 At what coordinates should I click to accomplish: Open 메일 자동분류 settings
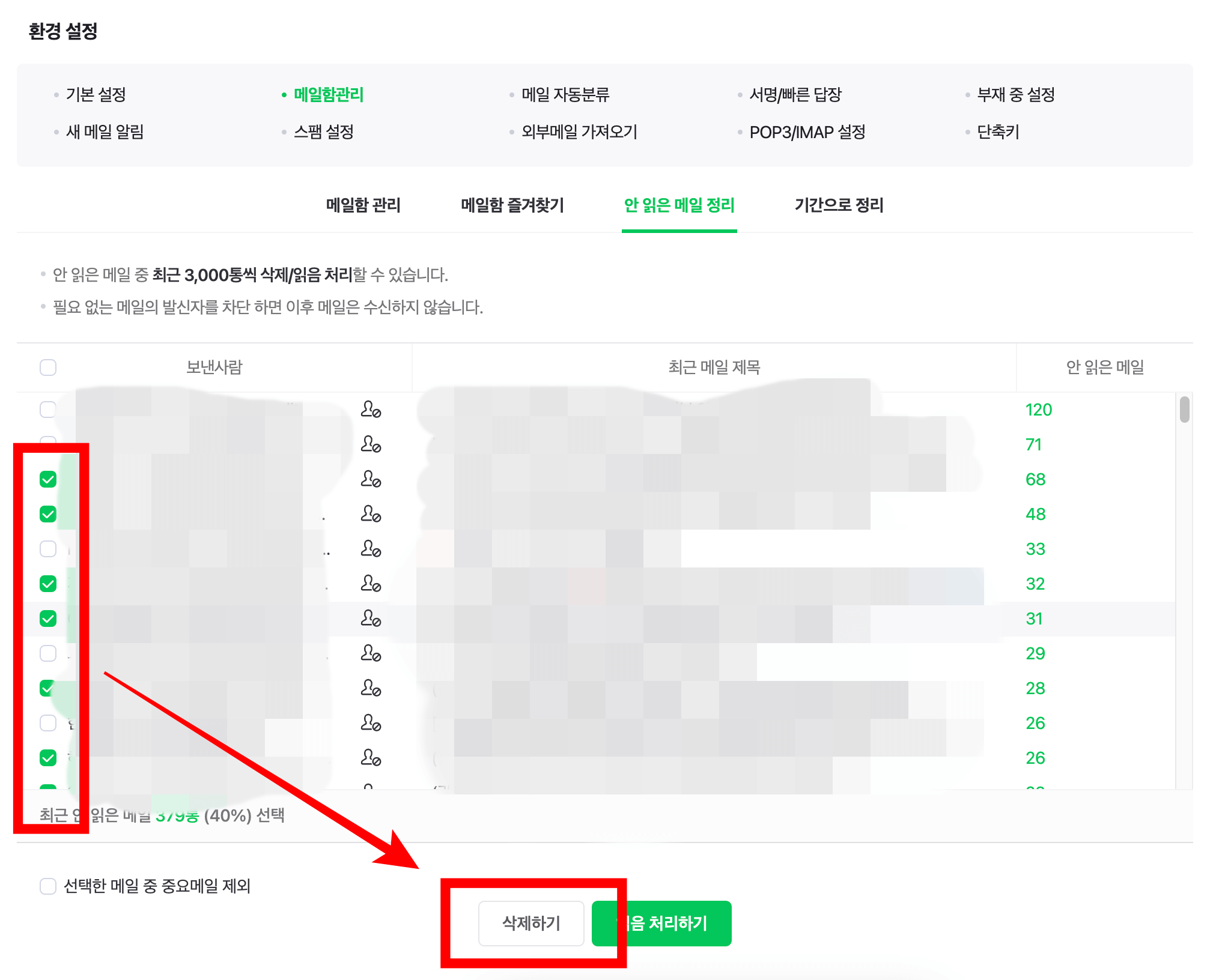tap(565, 95)
